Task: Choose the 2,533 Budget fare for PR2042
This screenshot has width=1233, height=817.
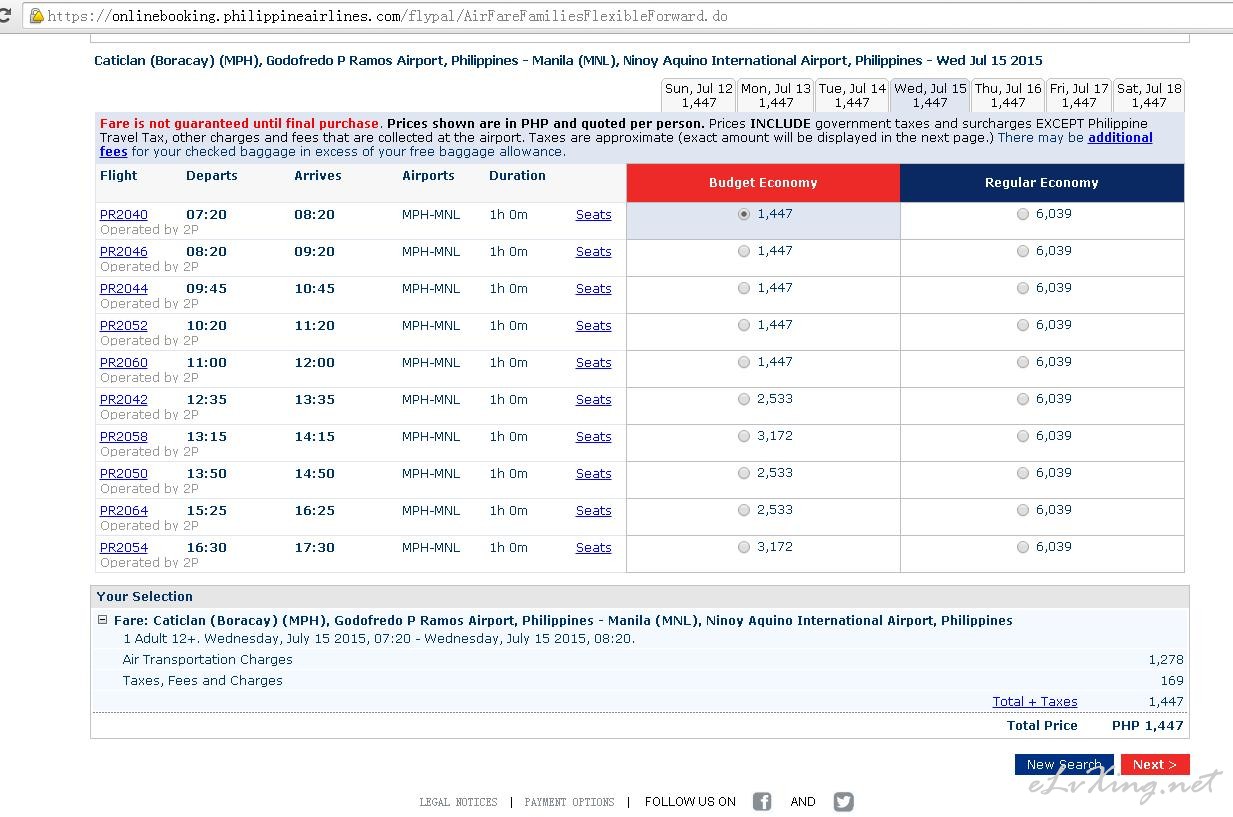Action: click(x=744, y=399)
